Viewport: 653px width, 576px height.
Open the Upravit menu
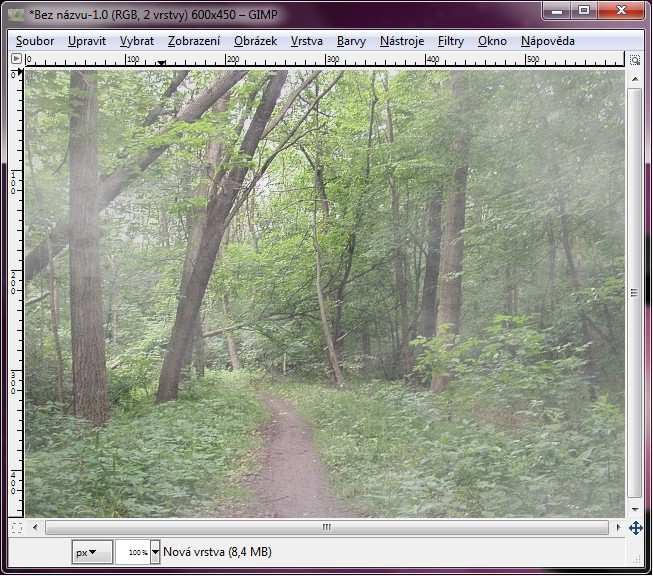pyautogui.click(x=87, y=41)
